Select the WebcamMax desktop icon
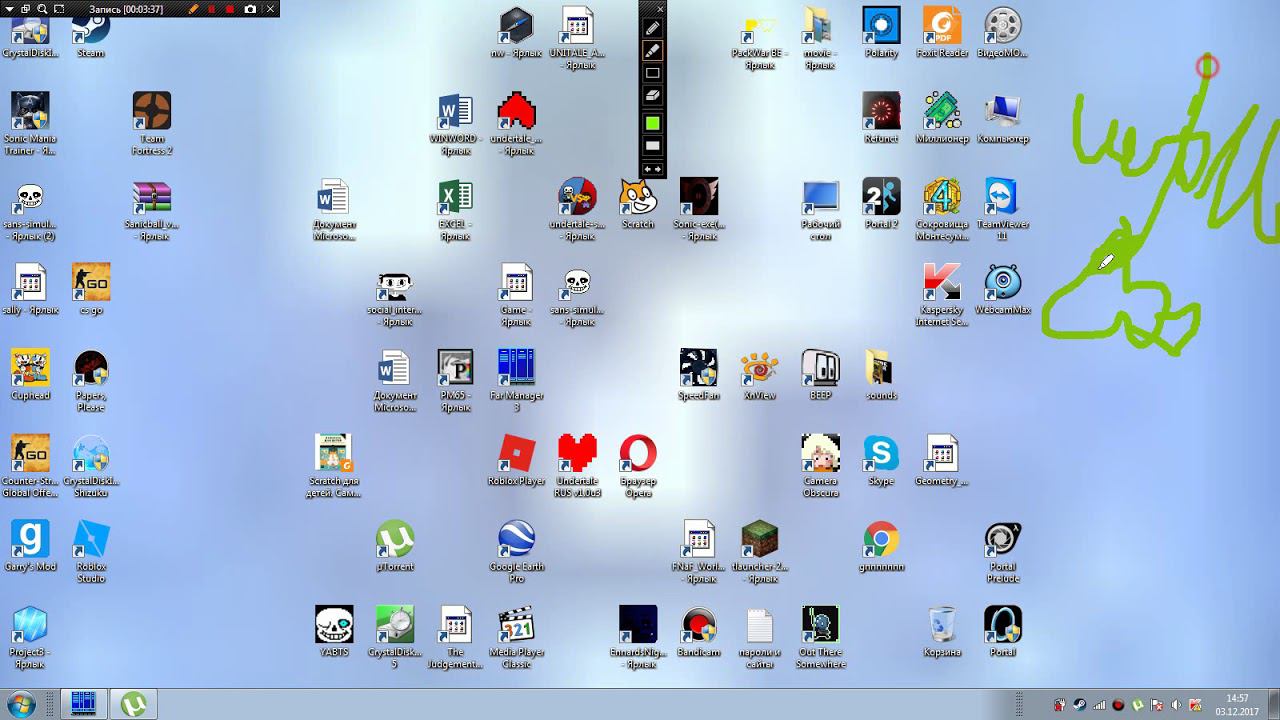This screenshot has height=720, width=1280. pos(1002,290)
